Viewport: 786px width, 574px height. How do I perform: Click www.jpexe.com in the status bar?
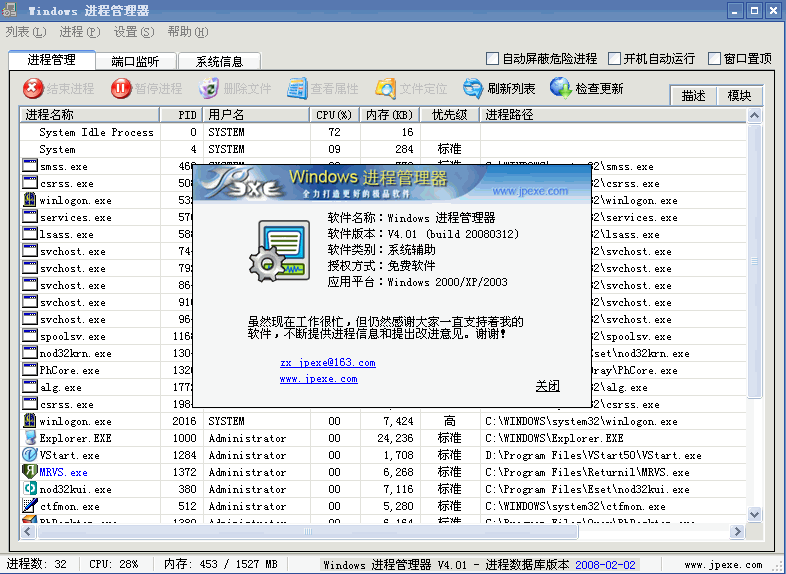[x=723, y=565]
